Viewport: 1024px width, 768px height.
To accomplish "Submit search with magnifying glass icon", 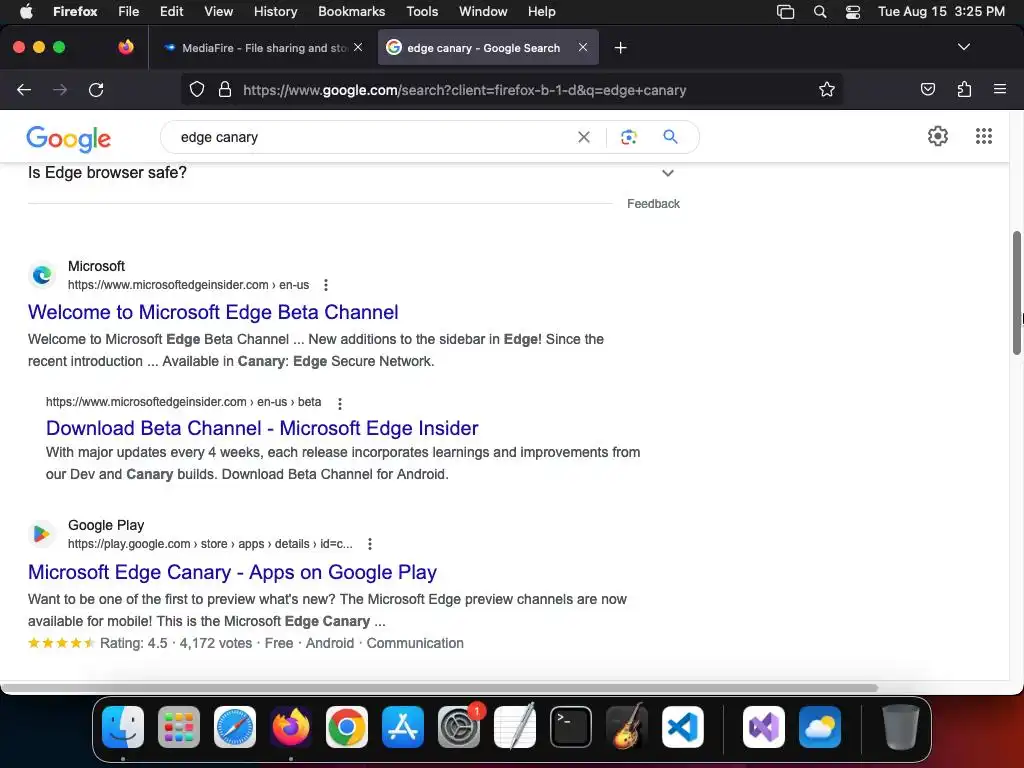I will 670,137.
